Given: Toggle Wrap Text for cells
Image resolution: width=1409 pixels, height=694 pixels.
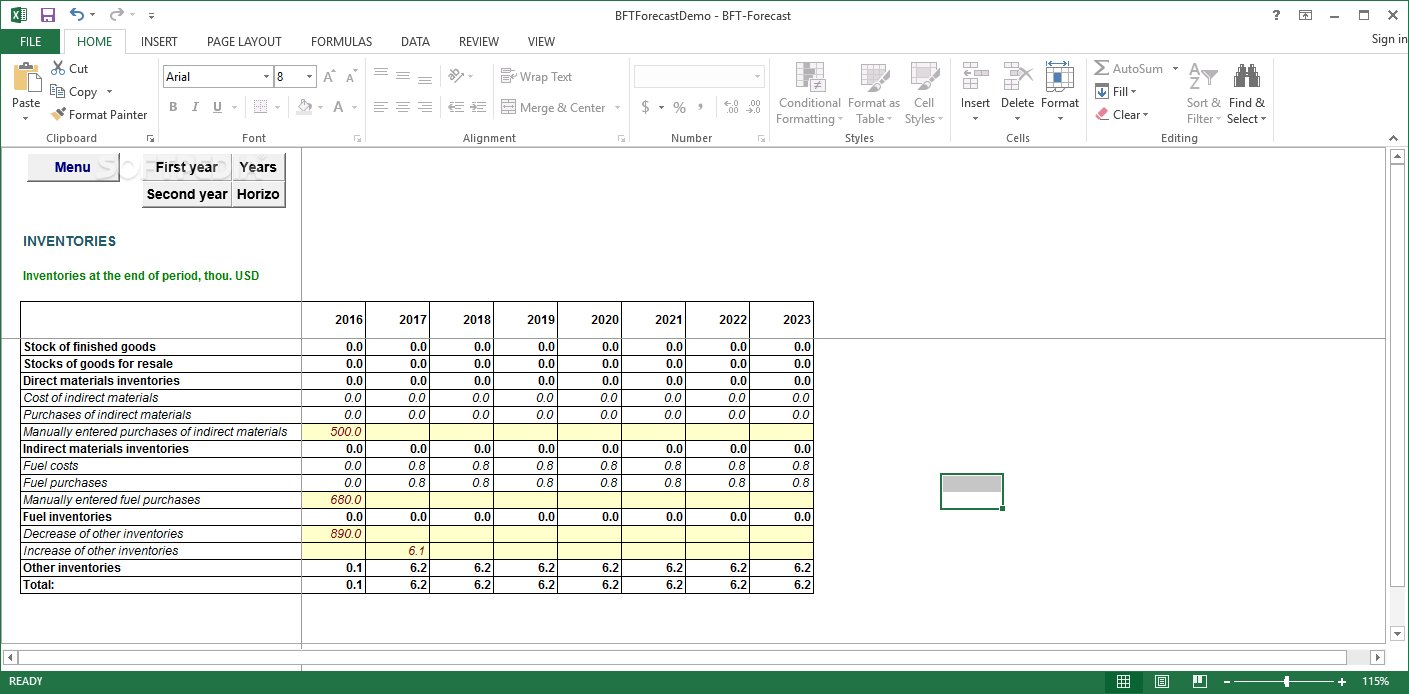Looking at the screenshot, I should click(x=536, y=77).
